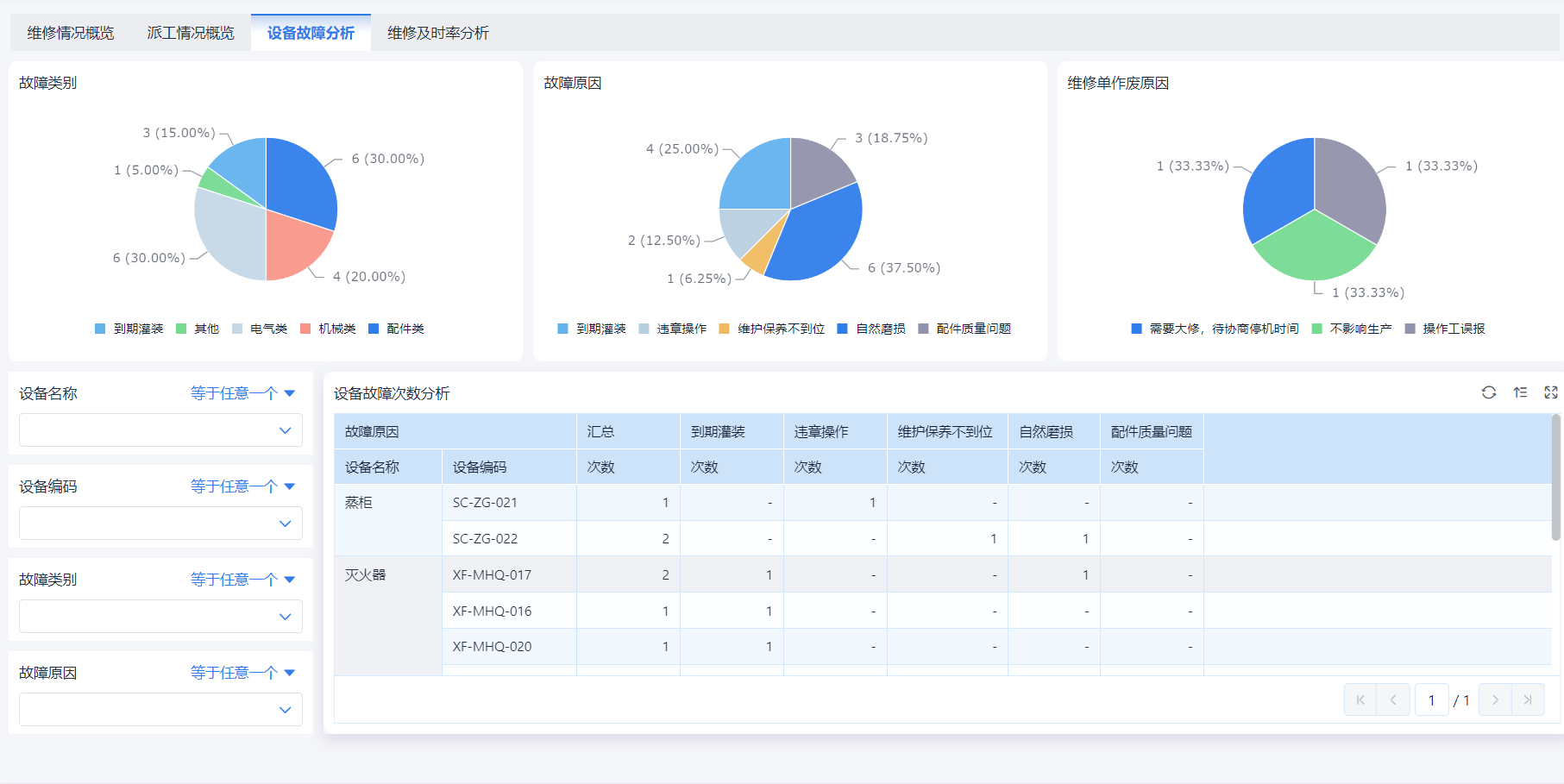The image size is (1564, 784).
Task: Toggle 操作工误报 legend item
Action: click(1445, 329)
